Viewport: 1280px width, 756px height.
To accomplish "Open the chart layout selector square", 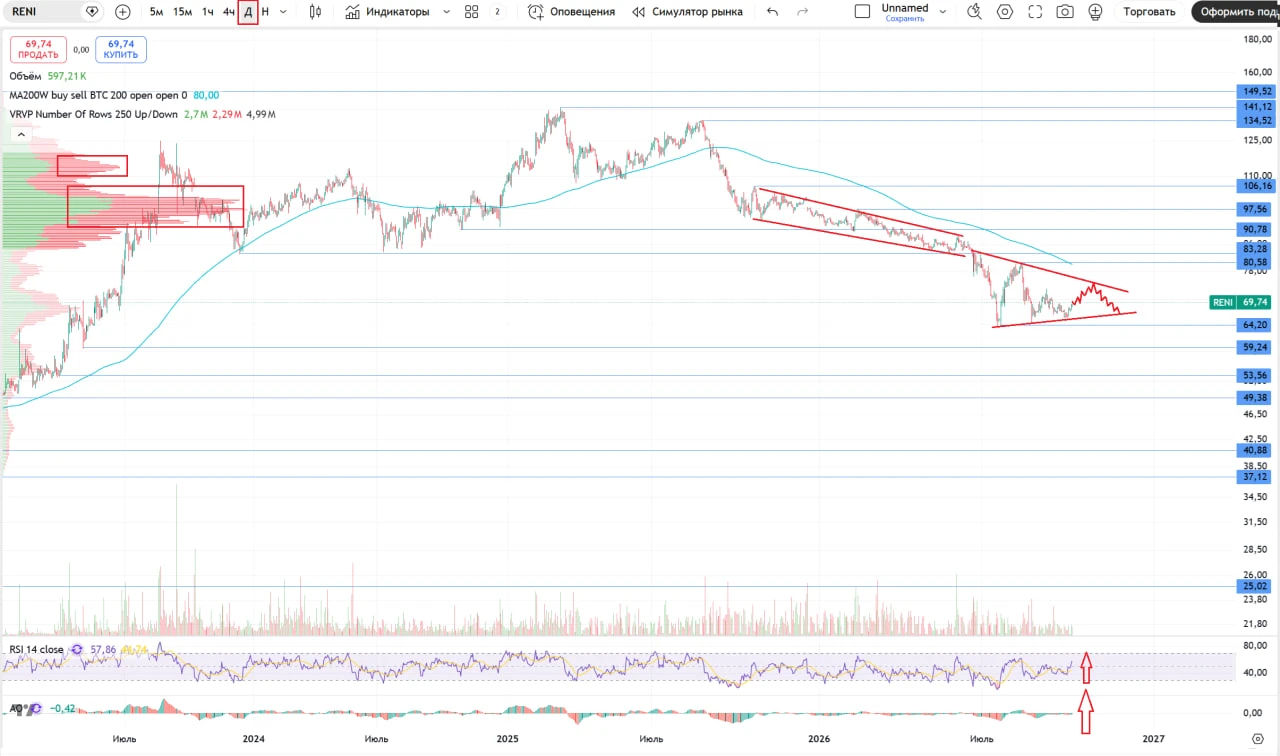I will pos(862,12).
